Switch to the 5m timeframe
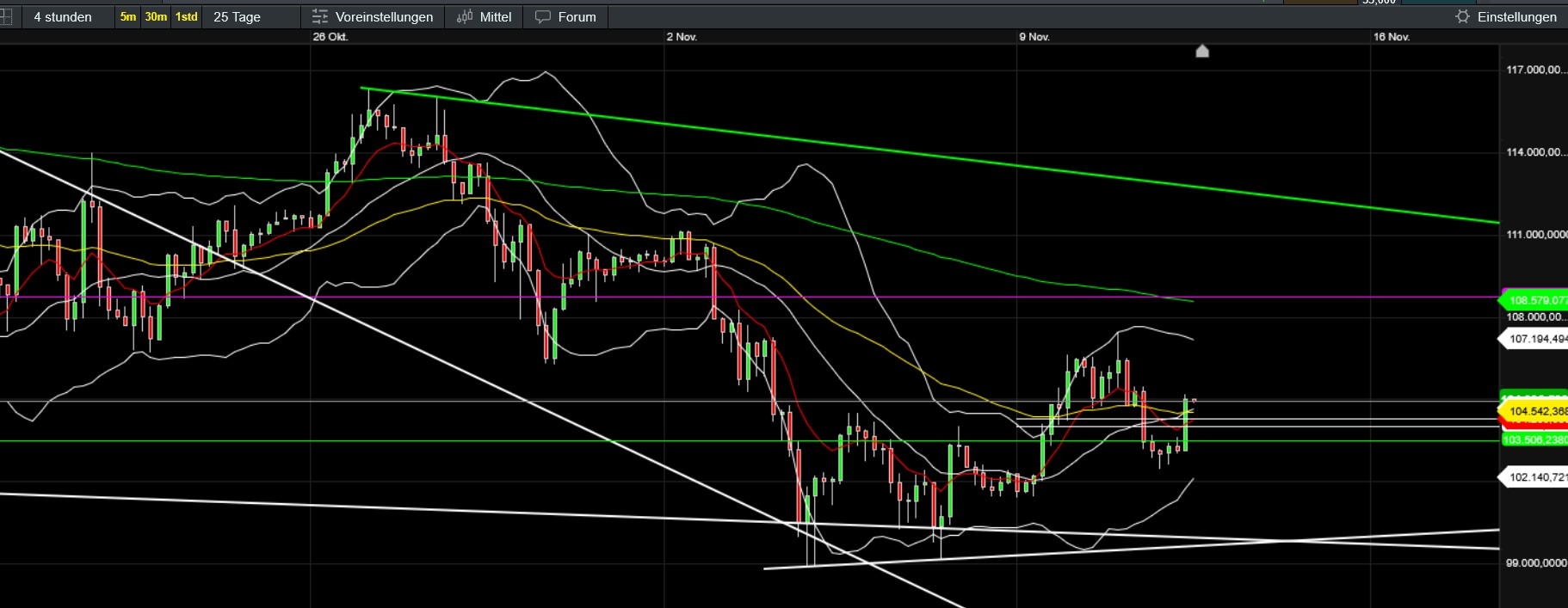 coord(128,17)
